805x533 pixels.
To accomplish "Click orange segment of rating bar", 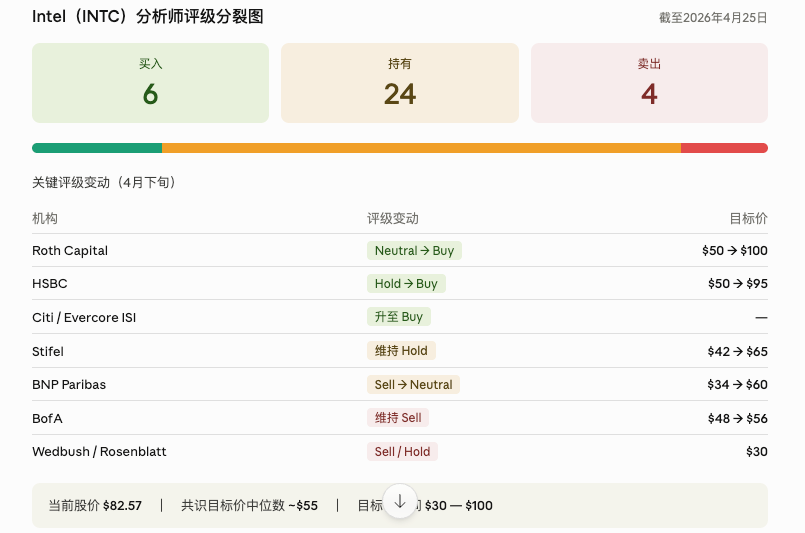I will (421, 148).
